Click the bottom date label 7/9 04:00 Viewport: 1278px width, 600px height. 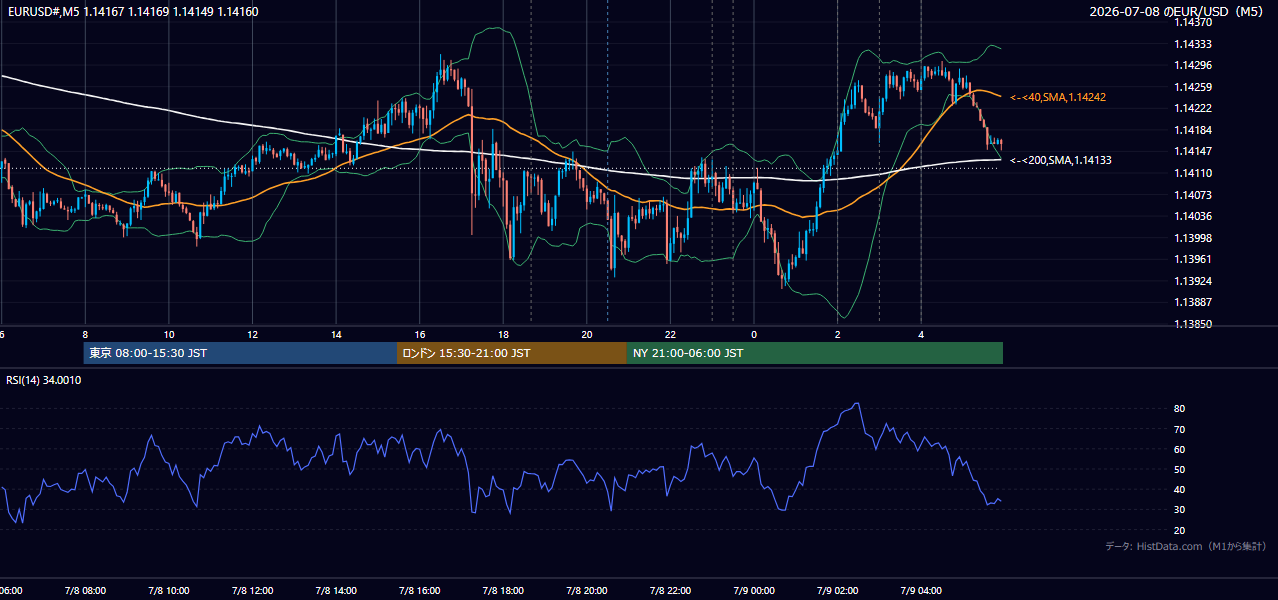(x=921, y=591)
